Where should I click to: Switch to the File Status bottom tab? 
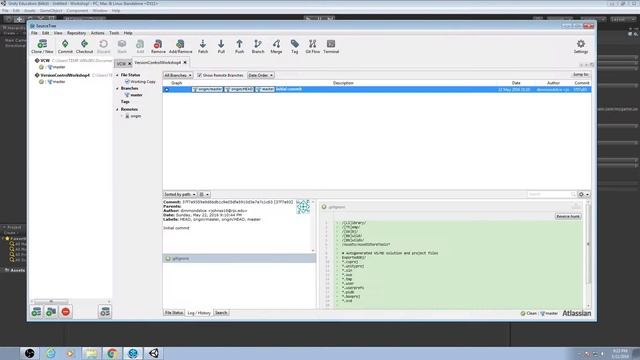[174, 313]
